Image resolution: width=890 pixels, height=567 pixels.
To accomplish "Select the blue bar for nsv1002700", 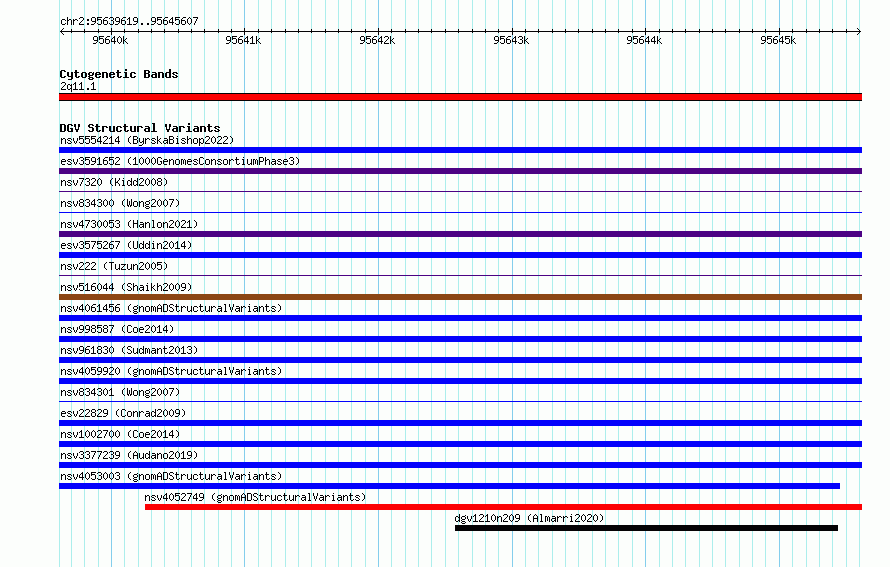I will 460,444.
